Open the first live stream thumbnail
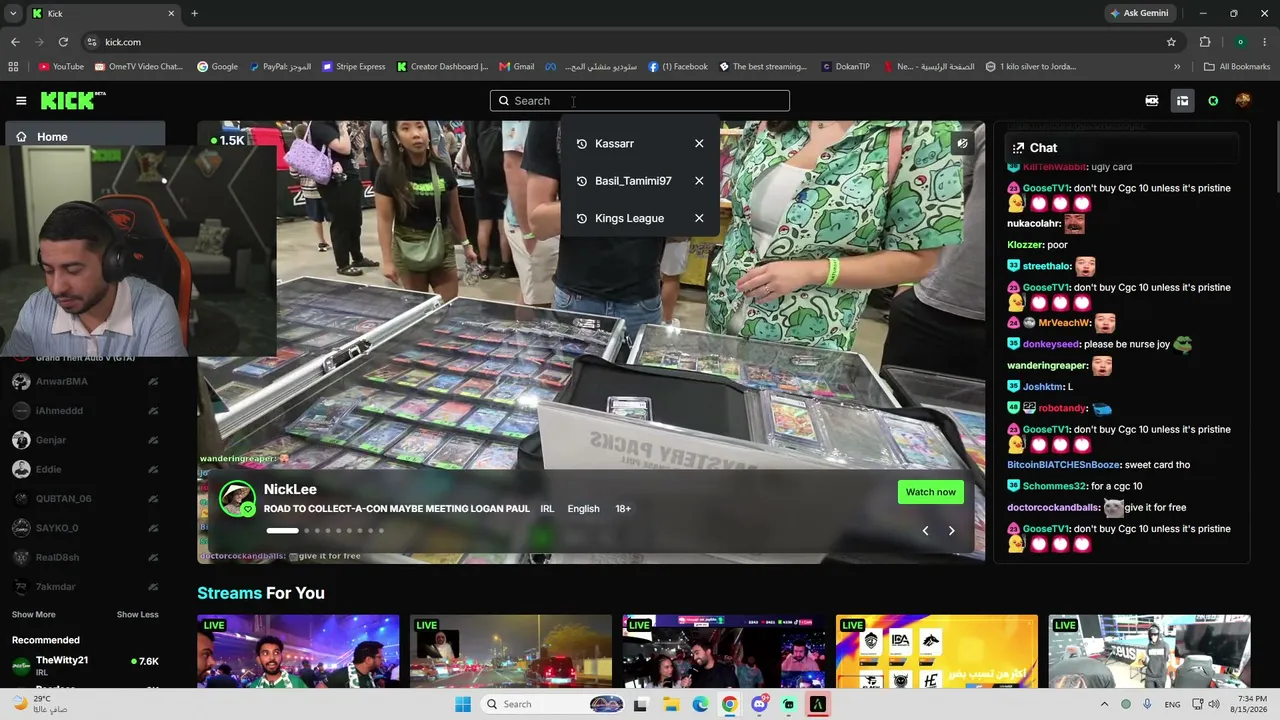 click(x=298, y=651)
